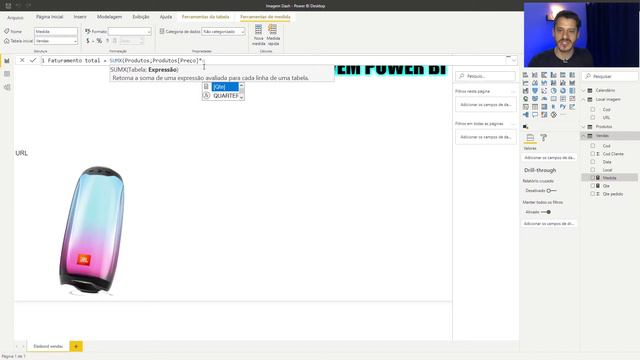Click the Fields pane Pesquisar box
Screen dimensions: 640x360
point(610,76)
